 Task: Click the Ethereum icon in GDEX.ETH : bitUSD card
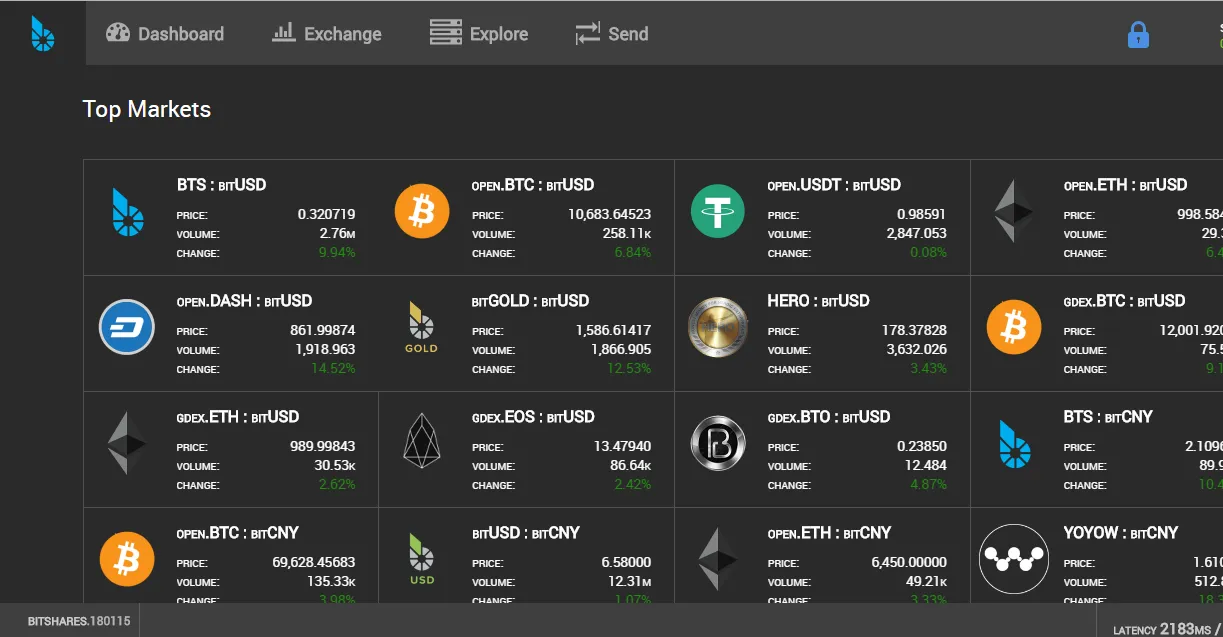127,443
